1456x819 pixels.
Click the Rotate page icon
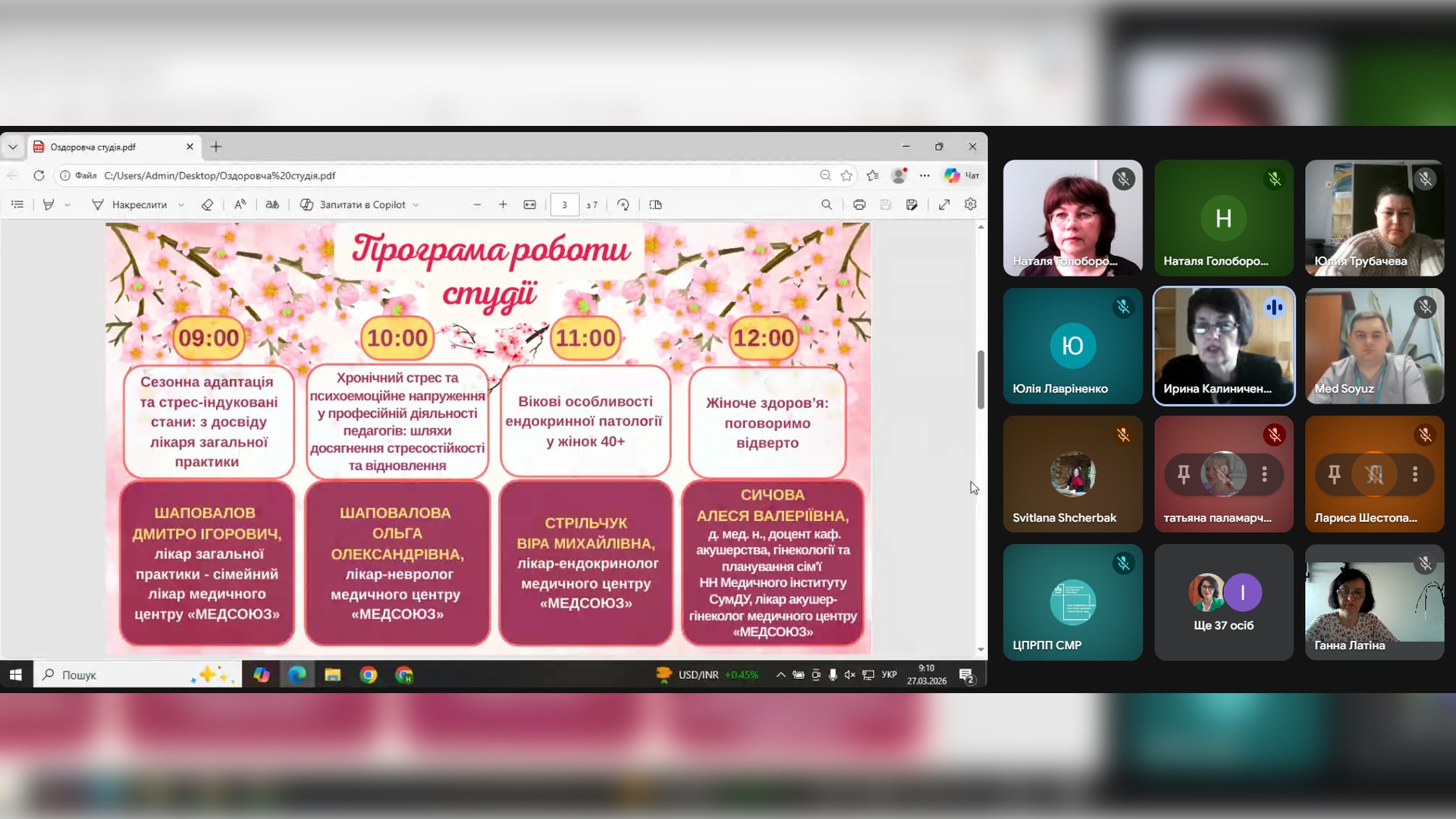(623, 205)
